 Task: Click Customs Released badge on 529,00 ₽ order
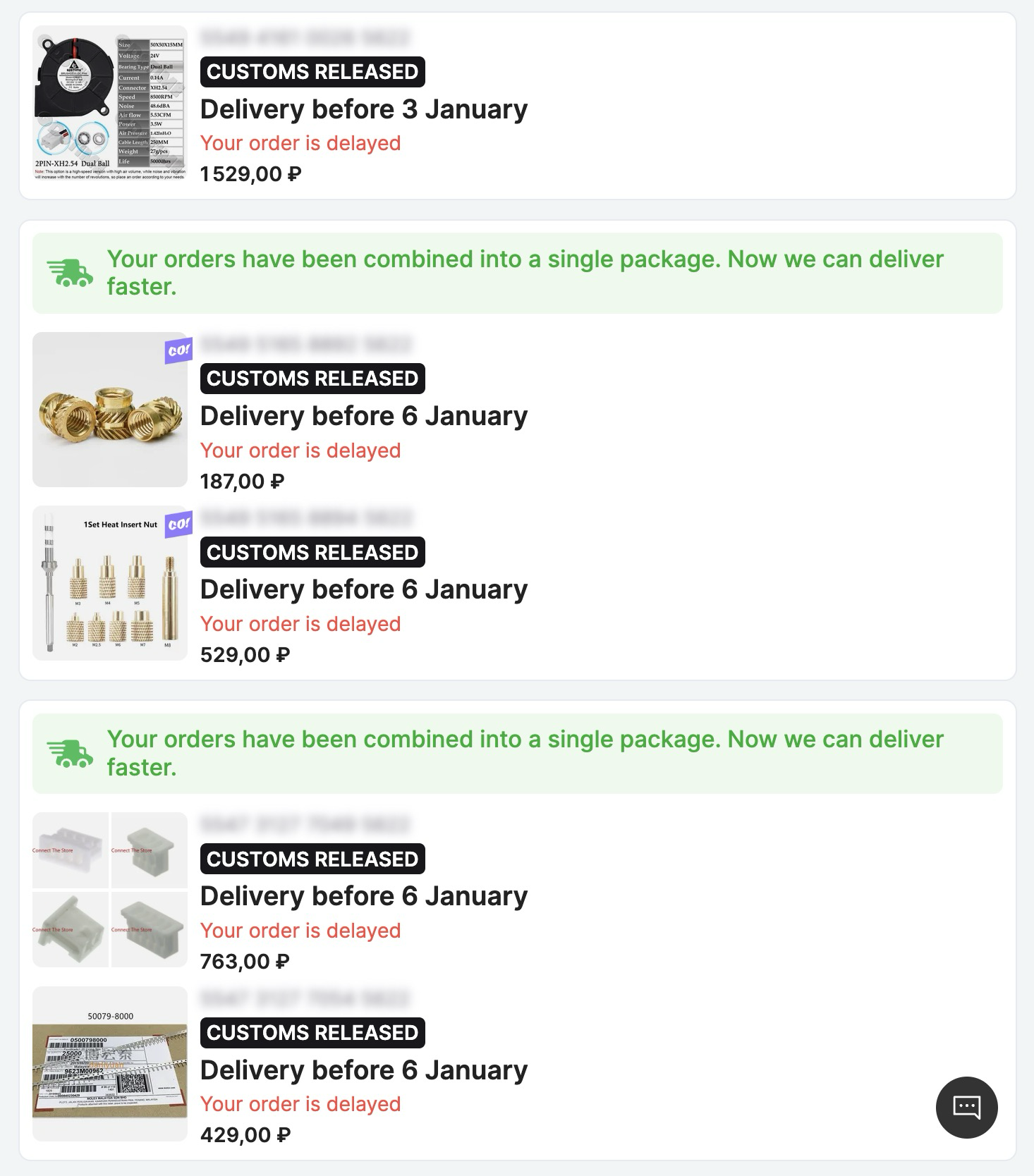click(312, 552)
